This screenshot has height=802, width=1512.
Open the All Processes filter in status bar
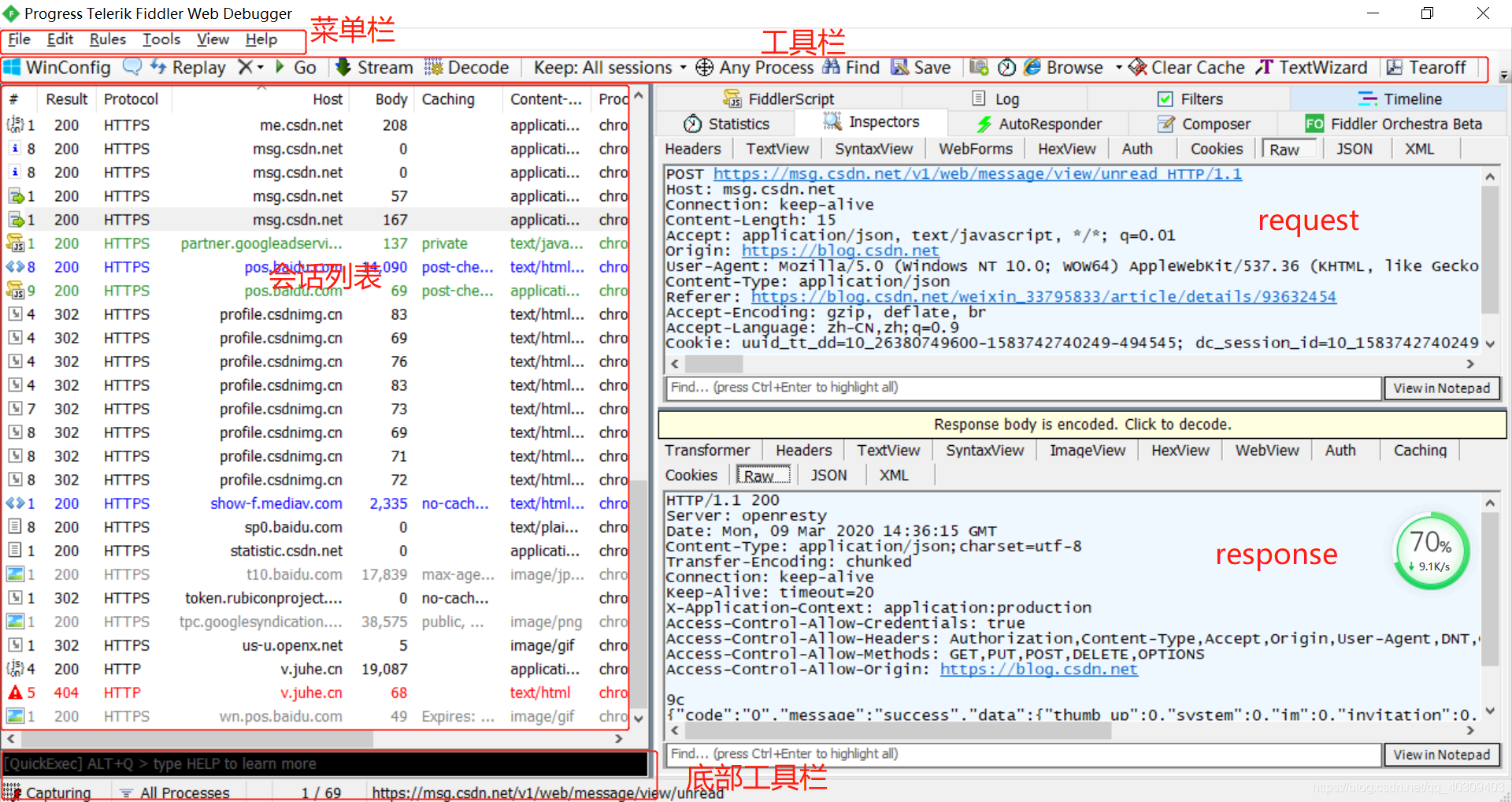pyautogui.click(x=175, y=793)
